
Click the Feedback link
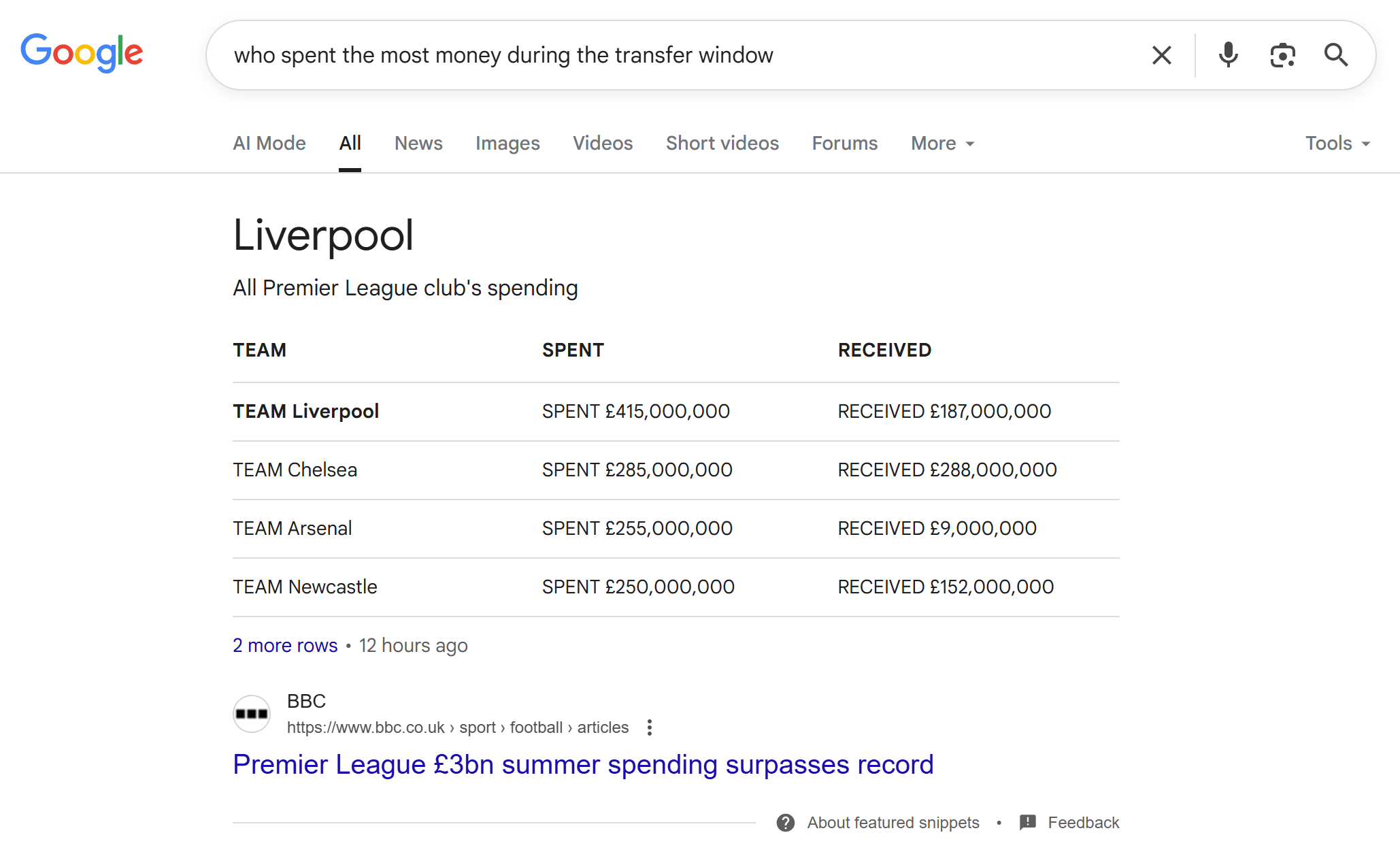(1084, 823)
